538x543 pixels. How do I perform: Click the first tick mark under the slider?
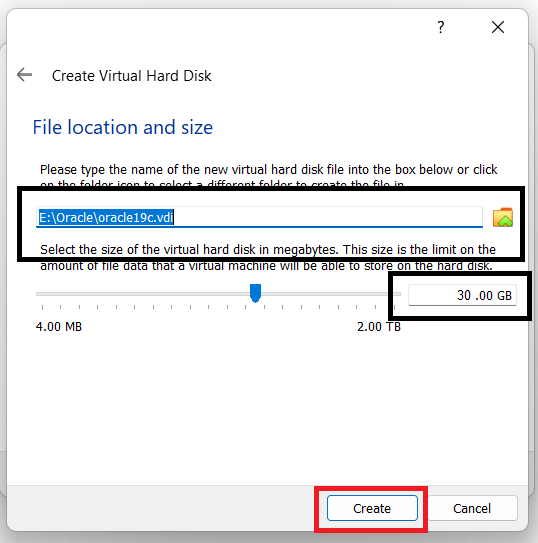(43, 307)
